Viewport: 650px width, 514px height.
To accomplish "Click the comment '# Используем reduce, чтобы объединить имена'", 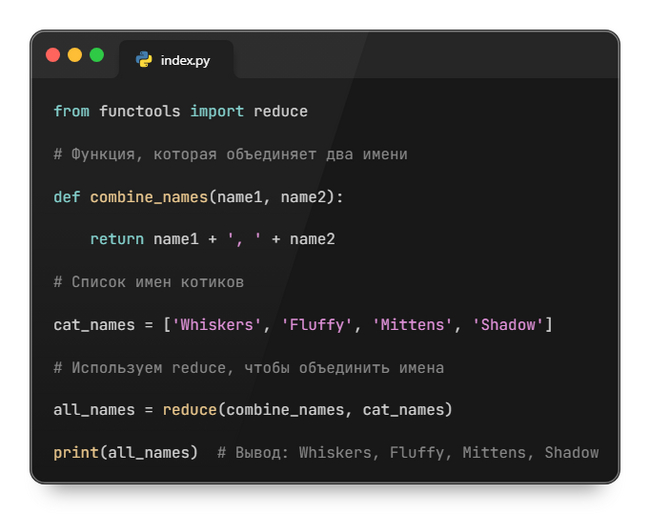I will coord(249,368).
